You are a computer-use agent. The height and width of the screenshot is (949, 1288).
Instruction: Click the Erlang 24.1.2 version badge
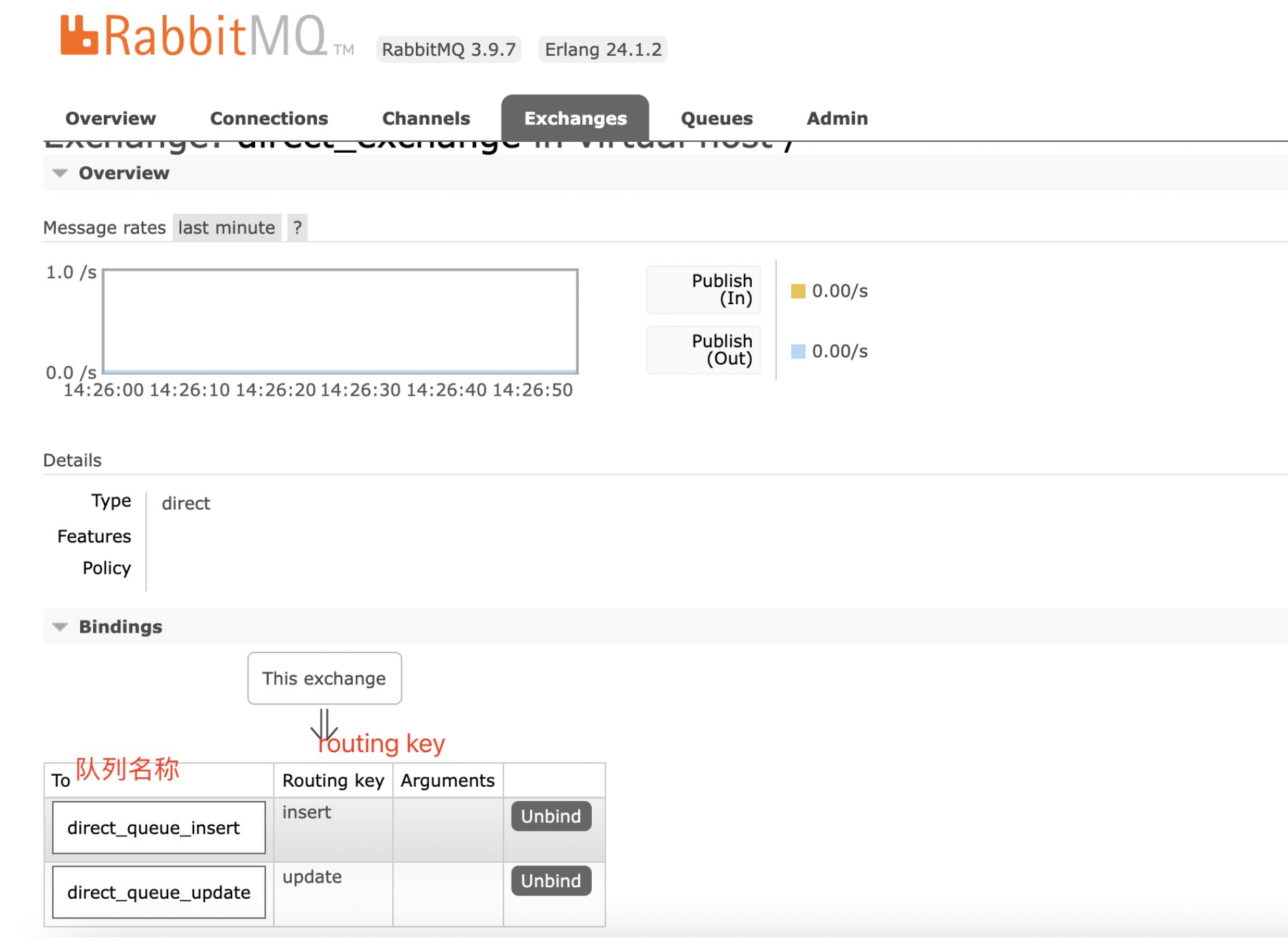[603, 50]
